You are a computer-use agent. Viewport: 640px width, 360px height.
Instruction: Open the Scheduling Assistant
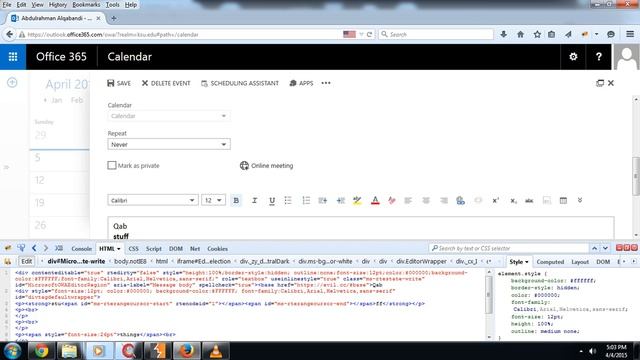tap(240, 83)
